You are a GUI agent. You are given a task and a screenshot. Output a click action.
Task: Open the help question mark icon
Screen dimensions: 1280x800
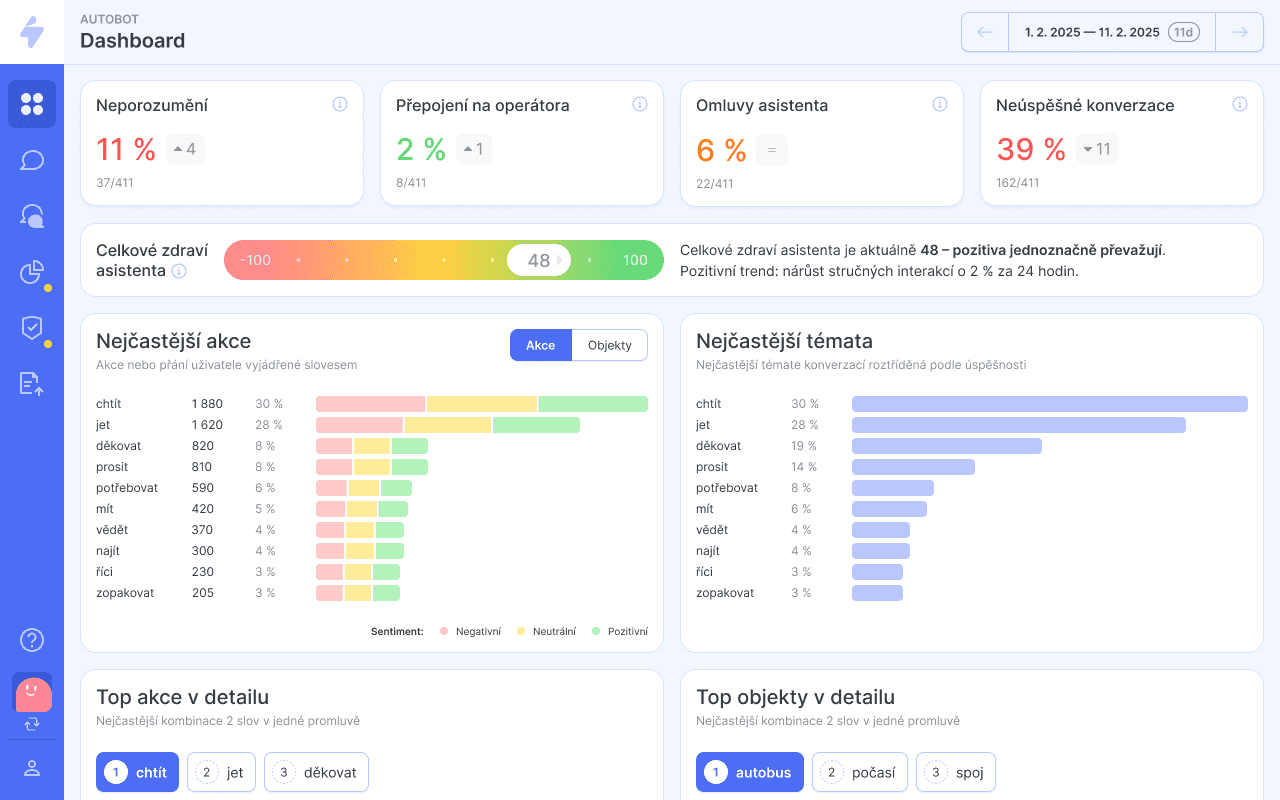point(32,640)
